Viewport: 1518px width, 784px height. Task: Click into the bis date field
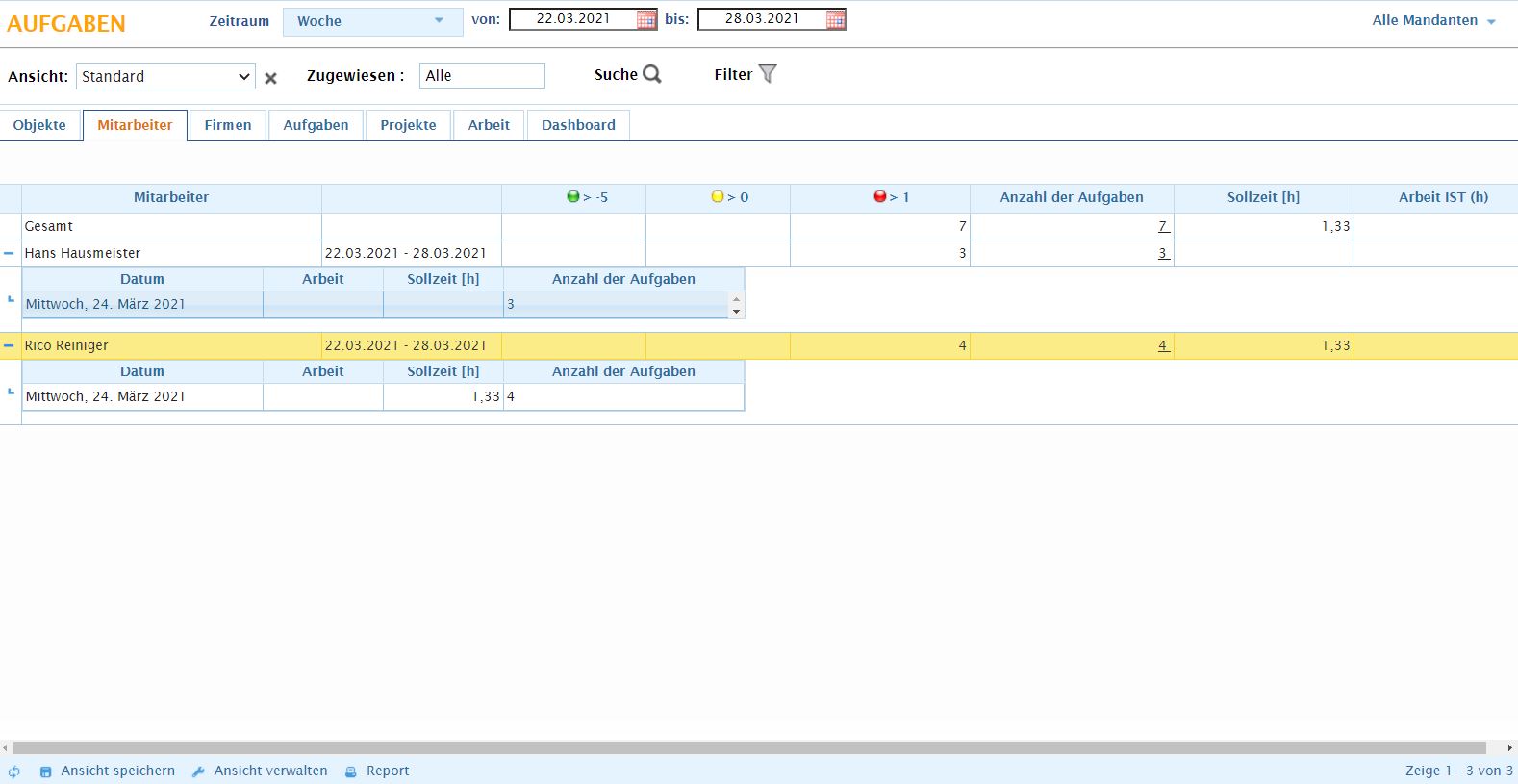[x=762, y=19]
